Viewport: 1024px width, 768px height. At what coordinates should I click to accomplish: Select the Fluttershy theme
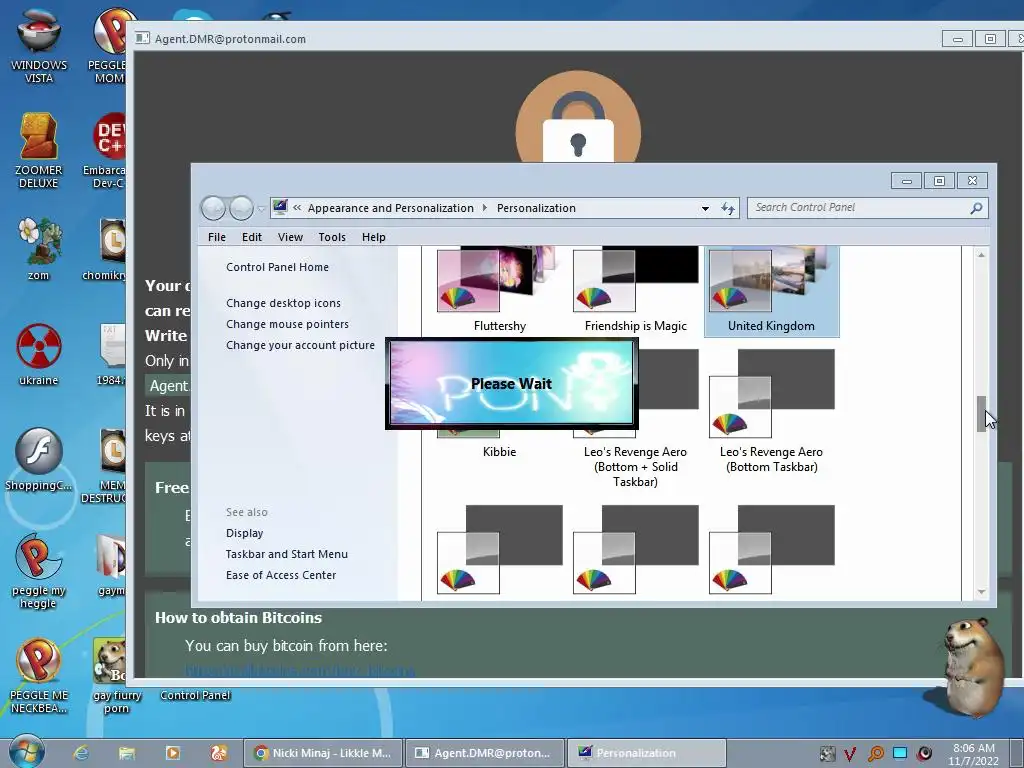tap(500, 291)
